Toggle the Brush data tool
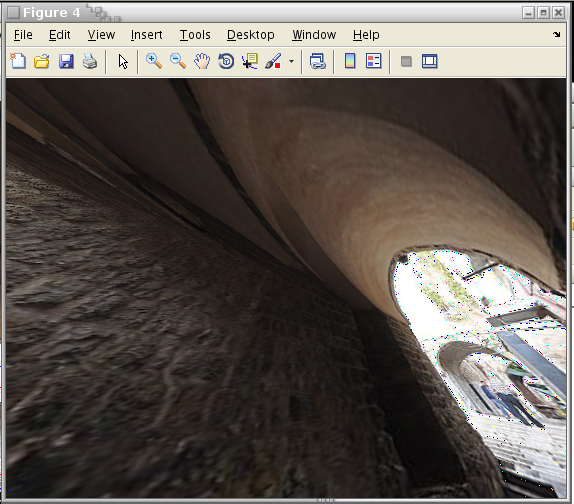The width and height of the screenshot is (574, 504). (x=273, y=61)
